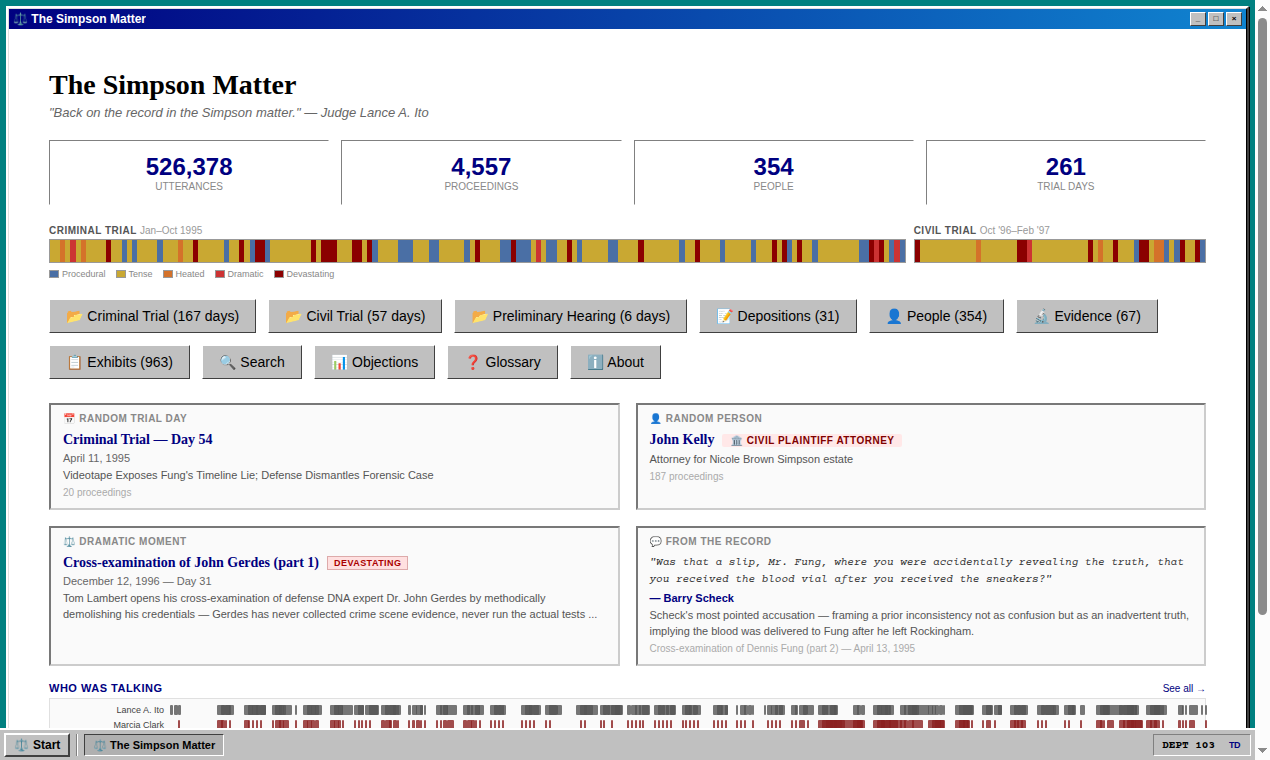Open Cross-examination of John Gerdes (part 1)
The height and width of the screenshot is (760, 1270).
point(191,563)
